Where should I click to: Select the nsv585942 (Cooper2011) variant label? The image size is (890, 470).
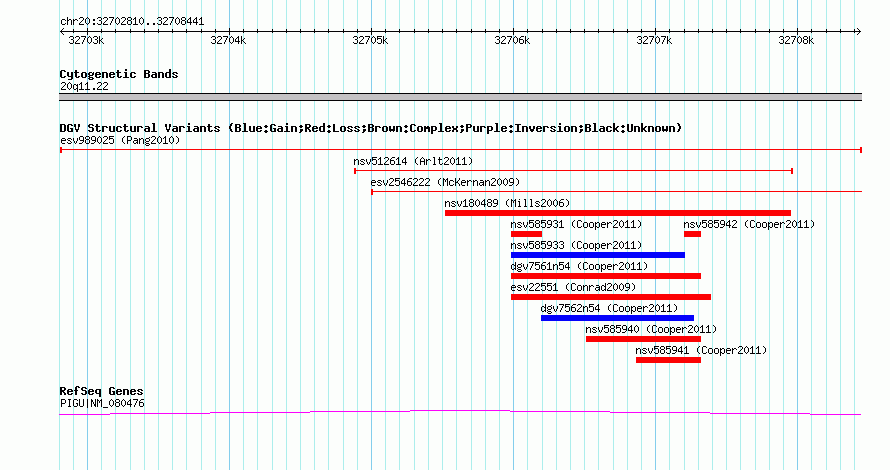749,224
